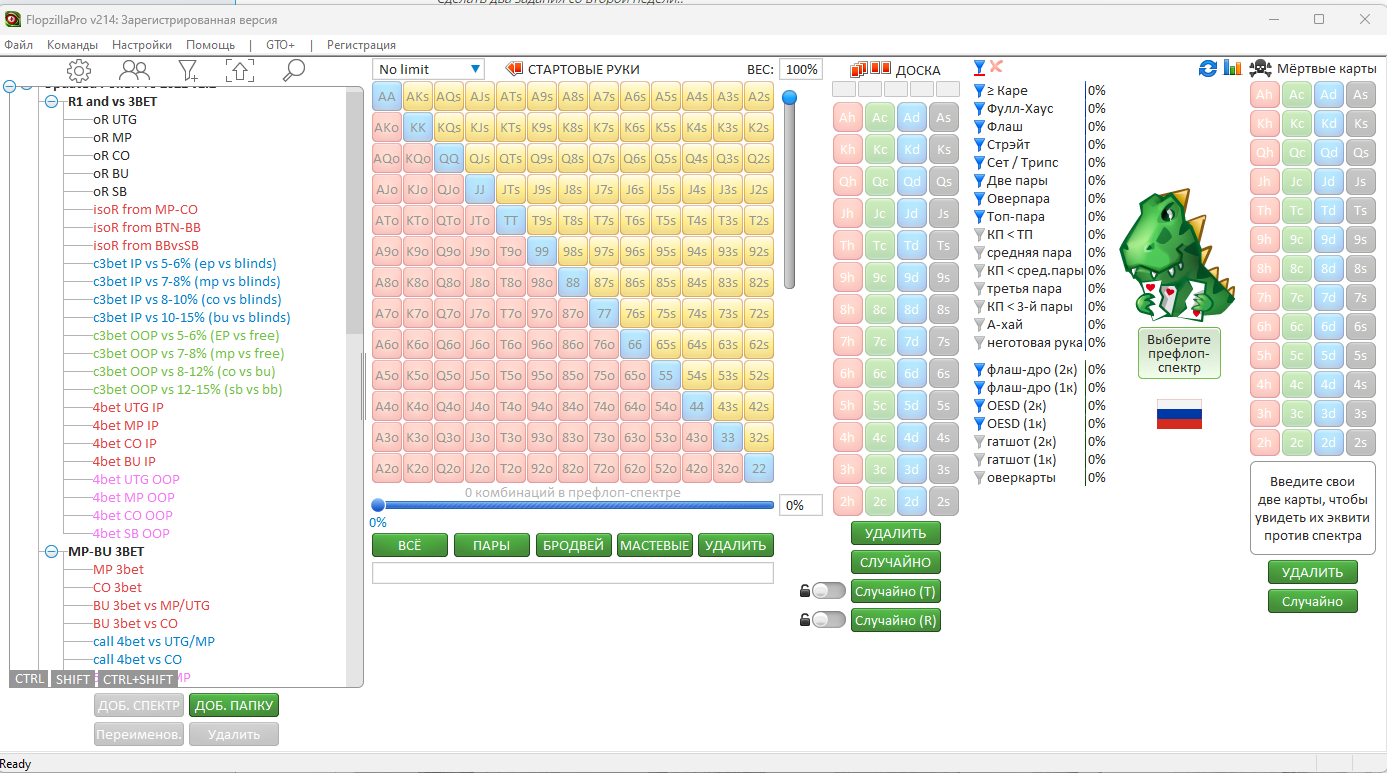Select the Ah card on the ДОСКА board
Viewport: 1387px width, 773px height.
pos(848,117)
